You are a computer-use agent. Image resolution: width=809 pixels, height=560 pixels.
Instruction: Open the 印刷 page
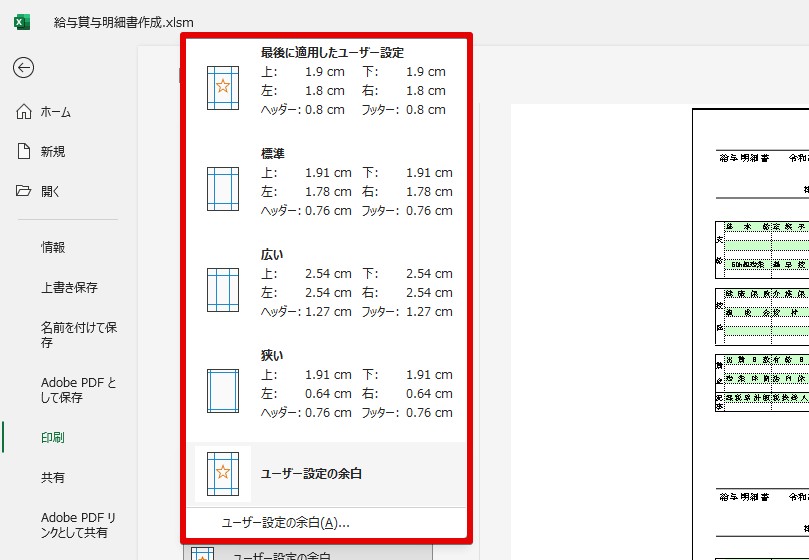click(53, 437)
